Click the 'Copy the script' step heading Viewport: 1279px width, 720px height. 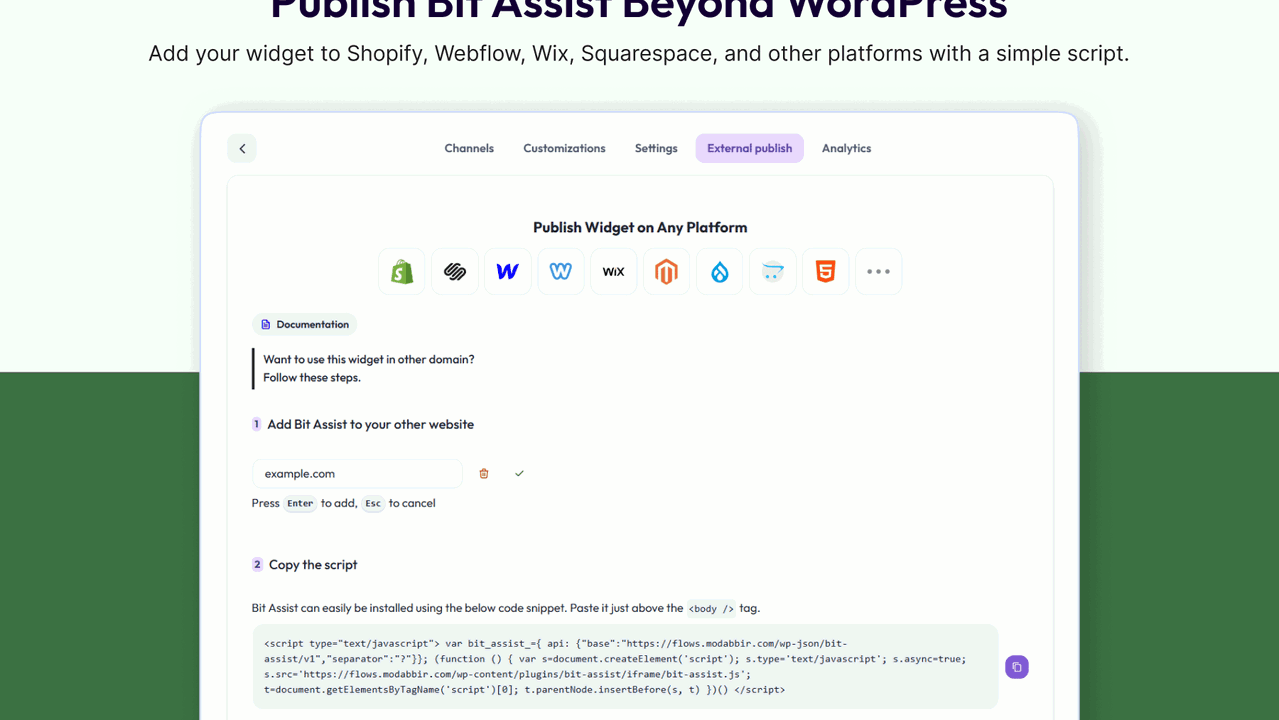point(313,565)
